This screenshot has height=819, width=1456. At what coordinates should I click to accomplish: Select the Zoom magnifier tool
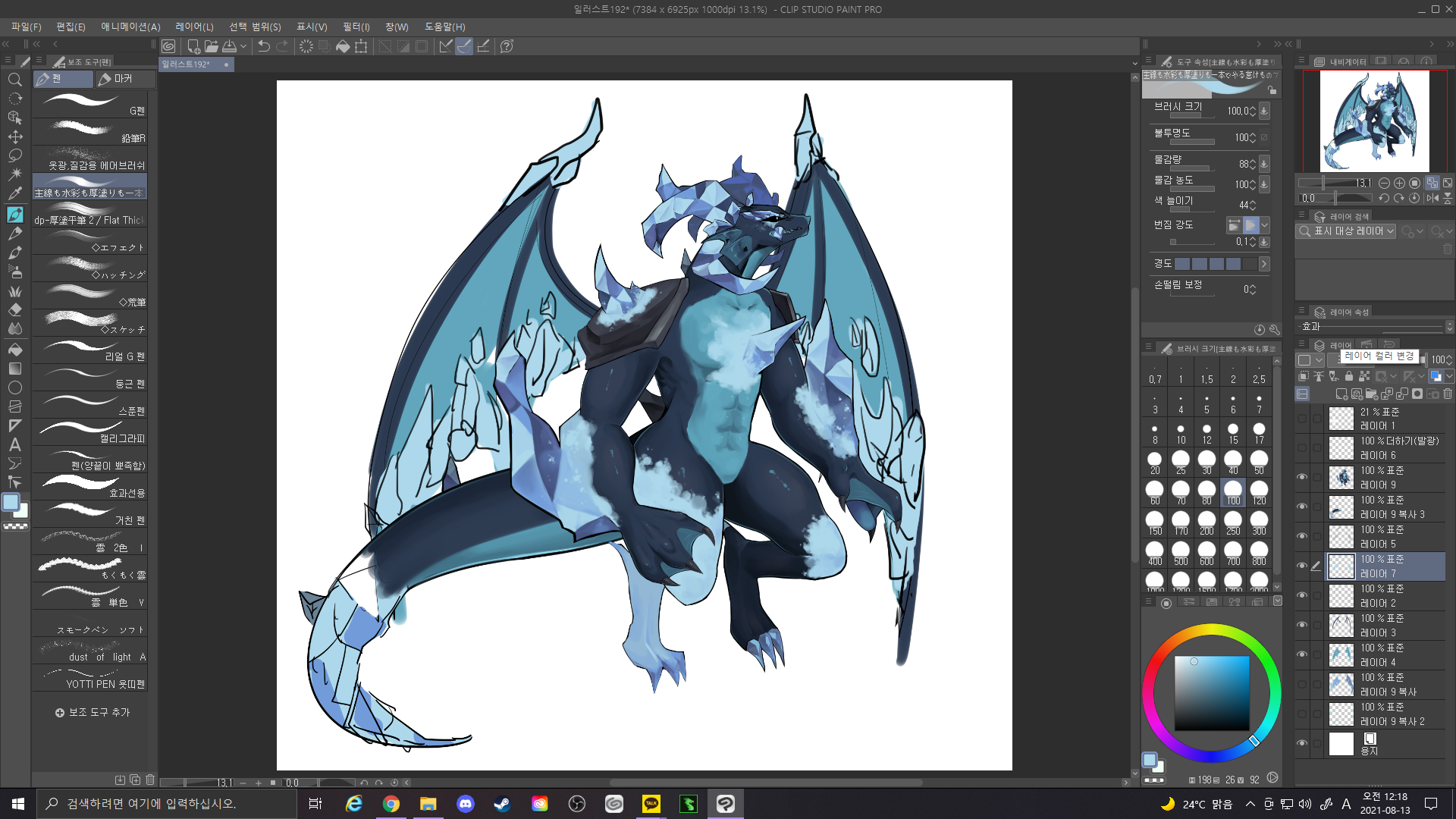coord(14,80)
